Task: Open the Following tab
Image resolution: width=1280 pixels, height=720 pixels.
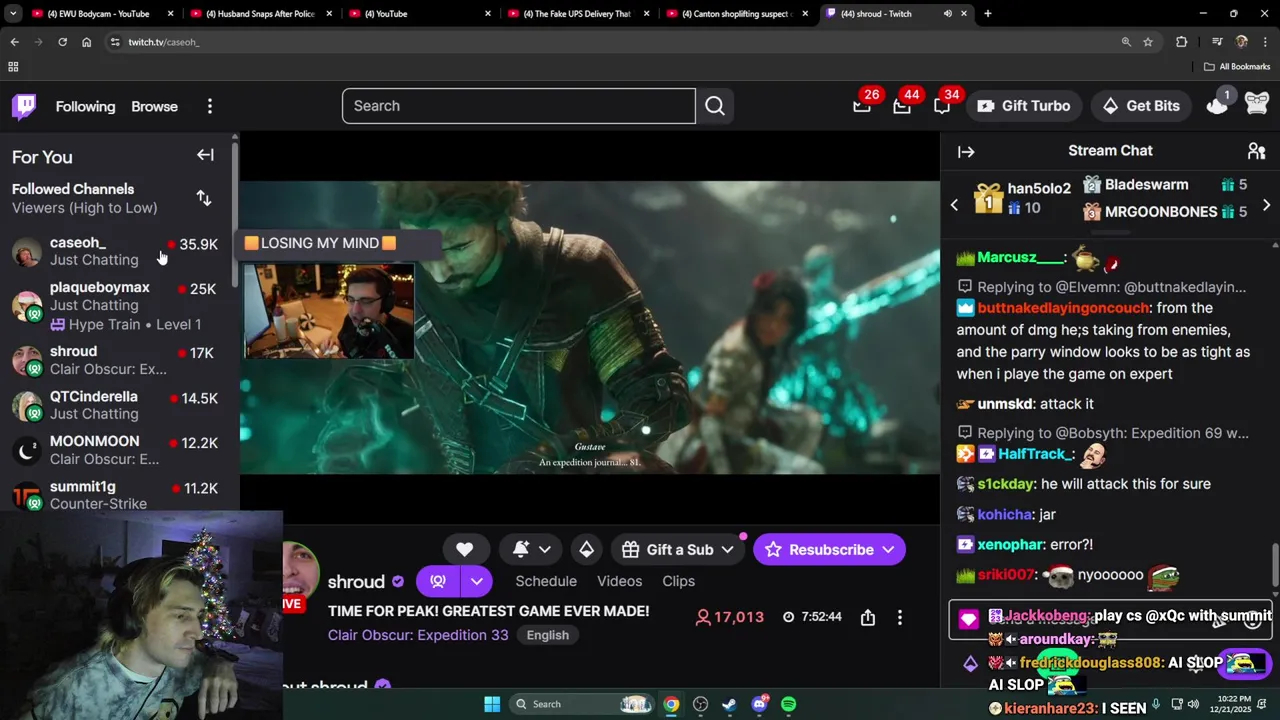Action: [x=85, y=106]
